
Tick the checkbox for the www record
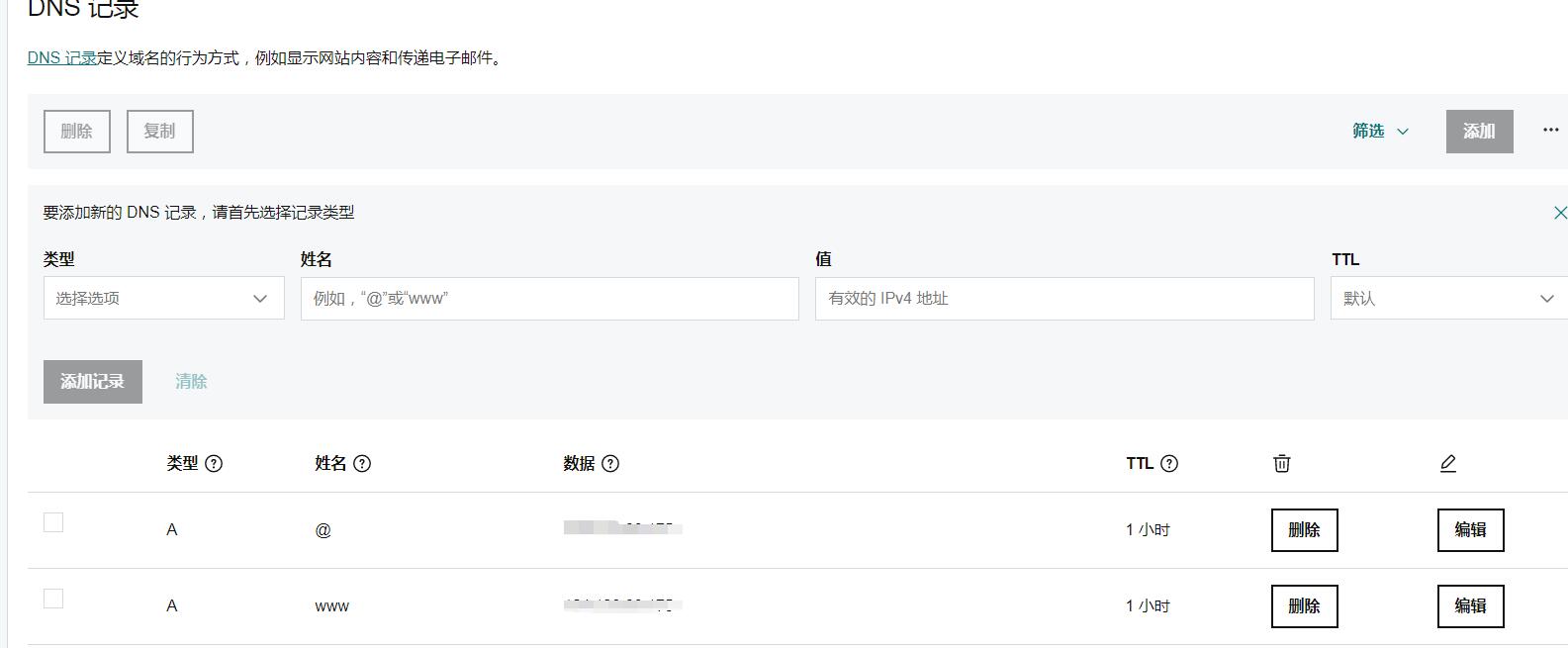pos(53,599)
